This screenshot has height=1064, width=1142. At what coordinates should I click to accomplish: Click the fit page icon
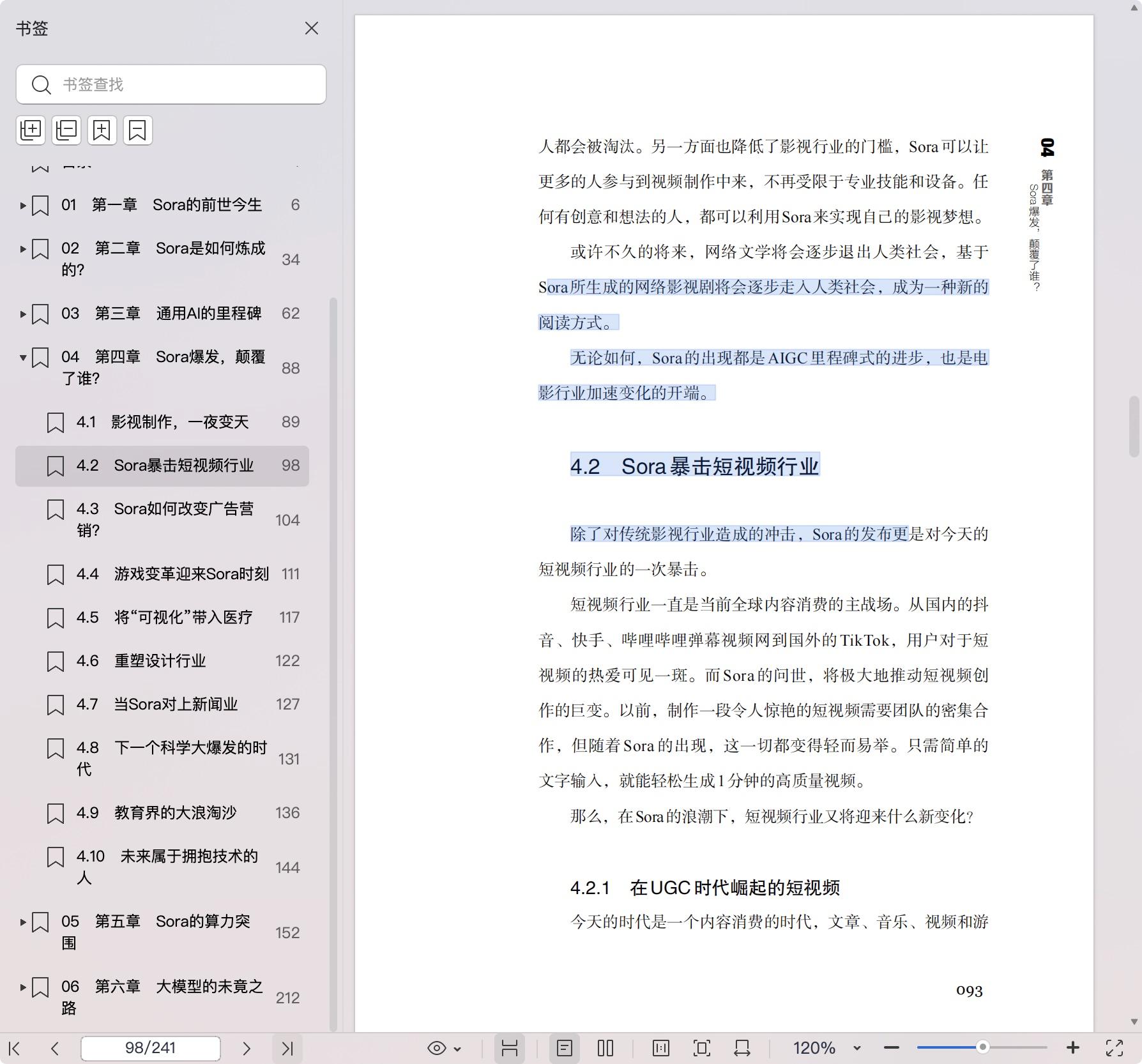(x=702, y=1048)
